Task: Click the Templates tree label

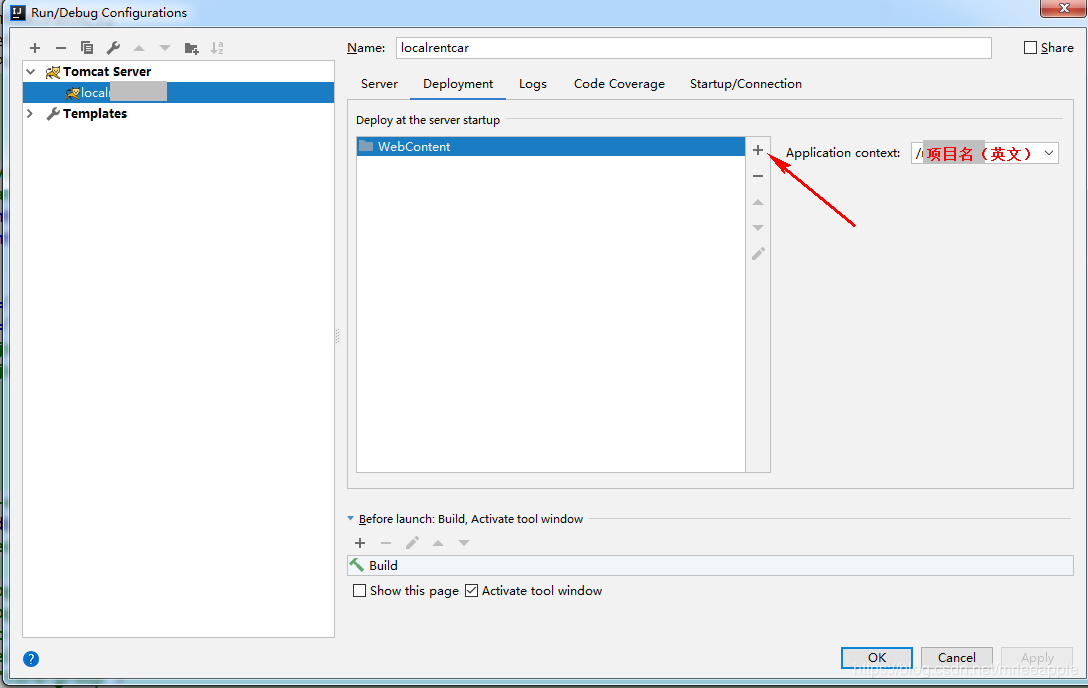Action: 95,114
